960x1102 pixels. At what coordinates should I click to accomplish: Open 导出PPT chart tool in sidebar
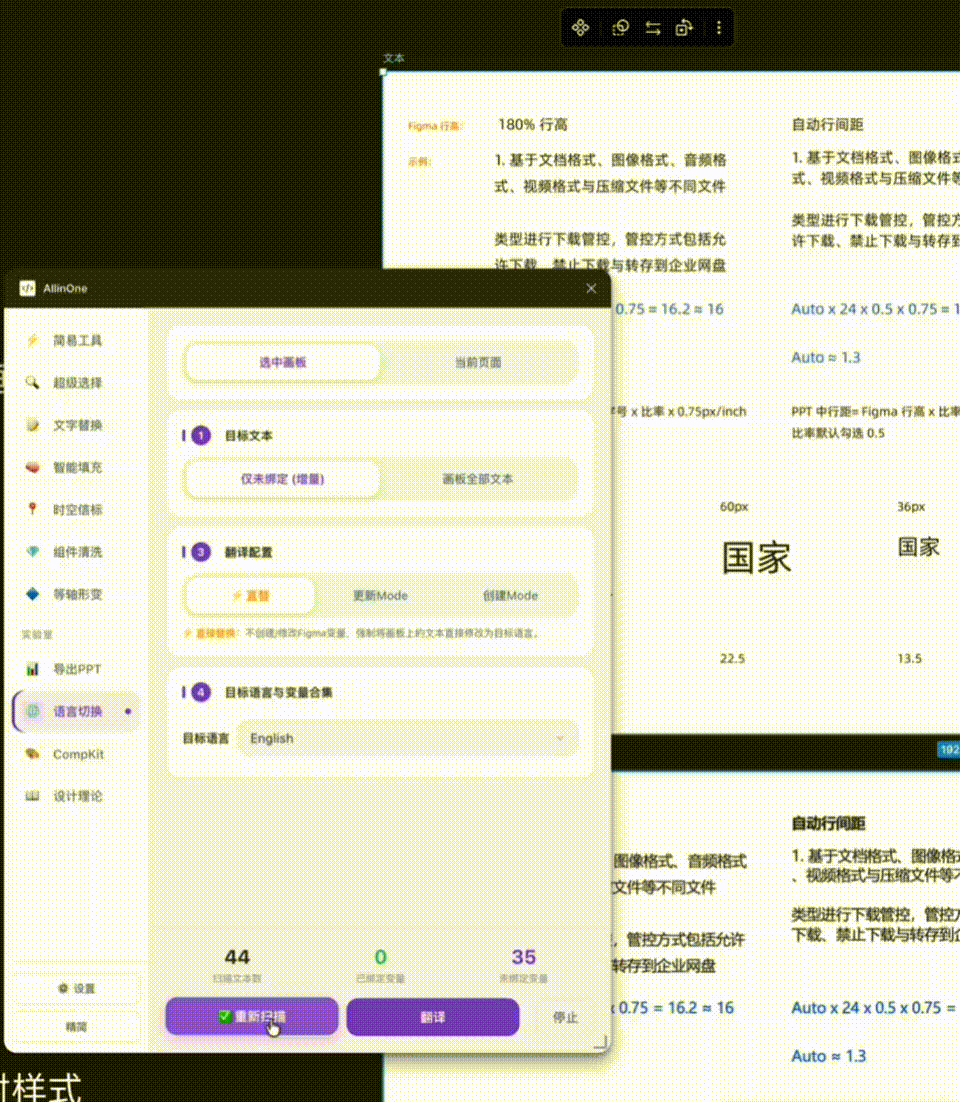tap(76, 669)
